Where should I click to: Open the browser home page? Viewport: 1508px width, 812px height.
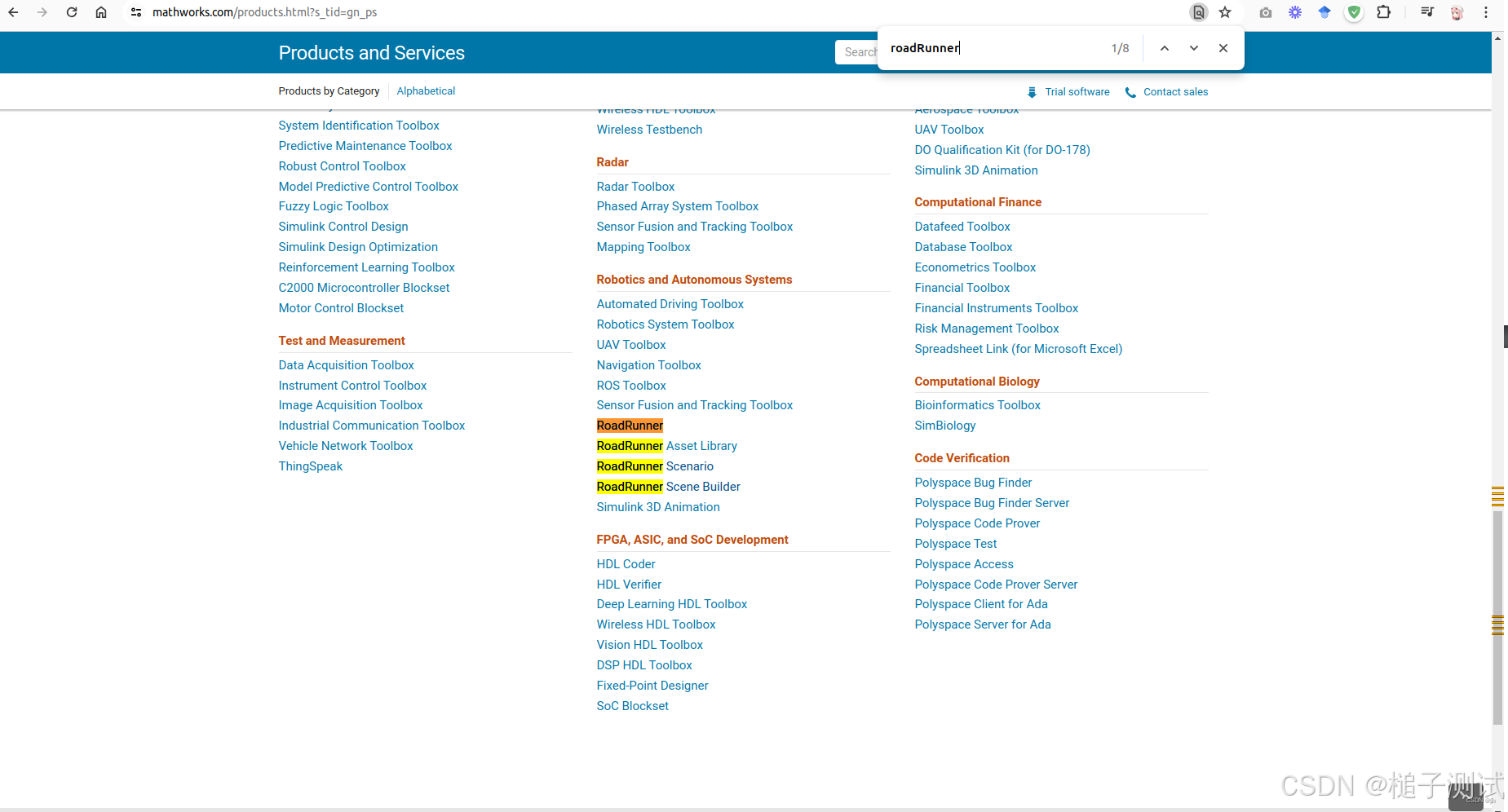(101, 12)
